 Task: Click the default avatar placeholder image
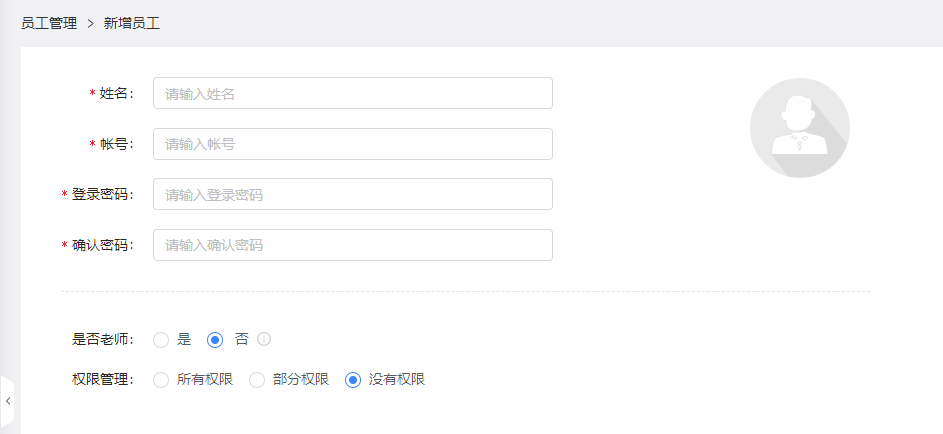799,128
